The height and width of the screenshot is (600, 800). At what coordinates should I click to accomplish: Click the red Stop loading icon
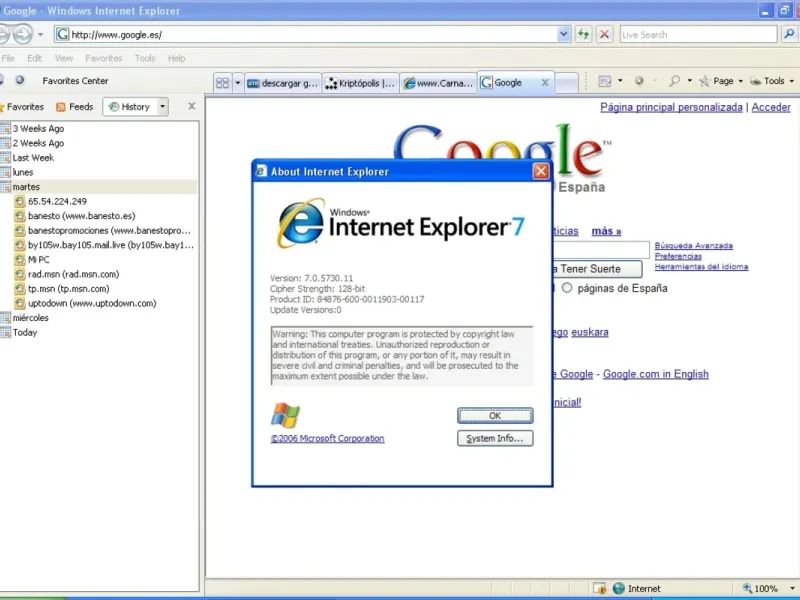(604, 34)
